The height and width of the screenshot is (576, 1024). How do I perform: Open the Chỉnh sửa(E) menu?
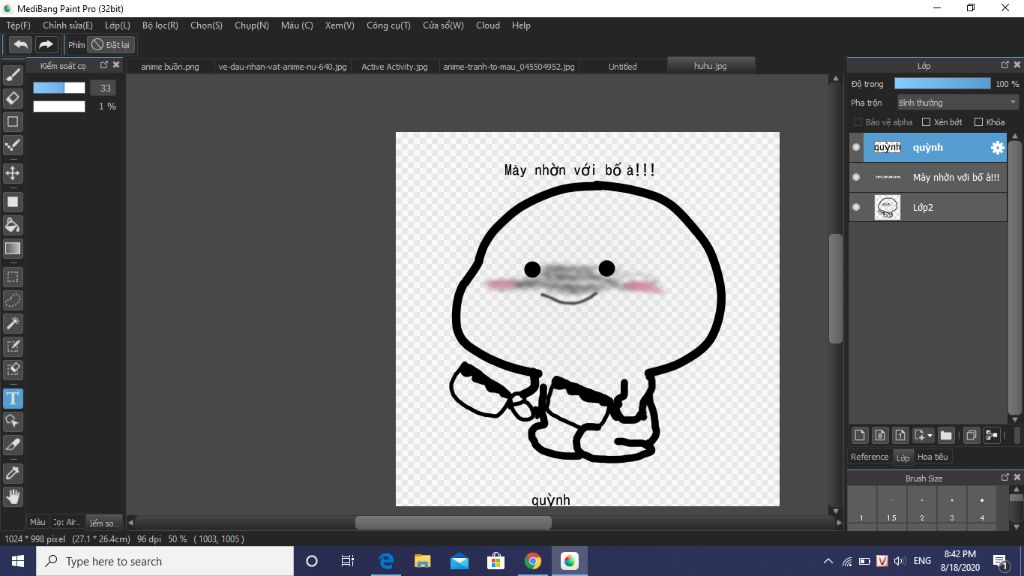[x=67, y=25]
